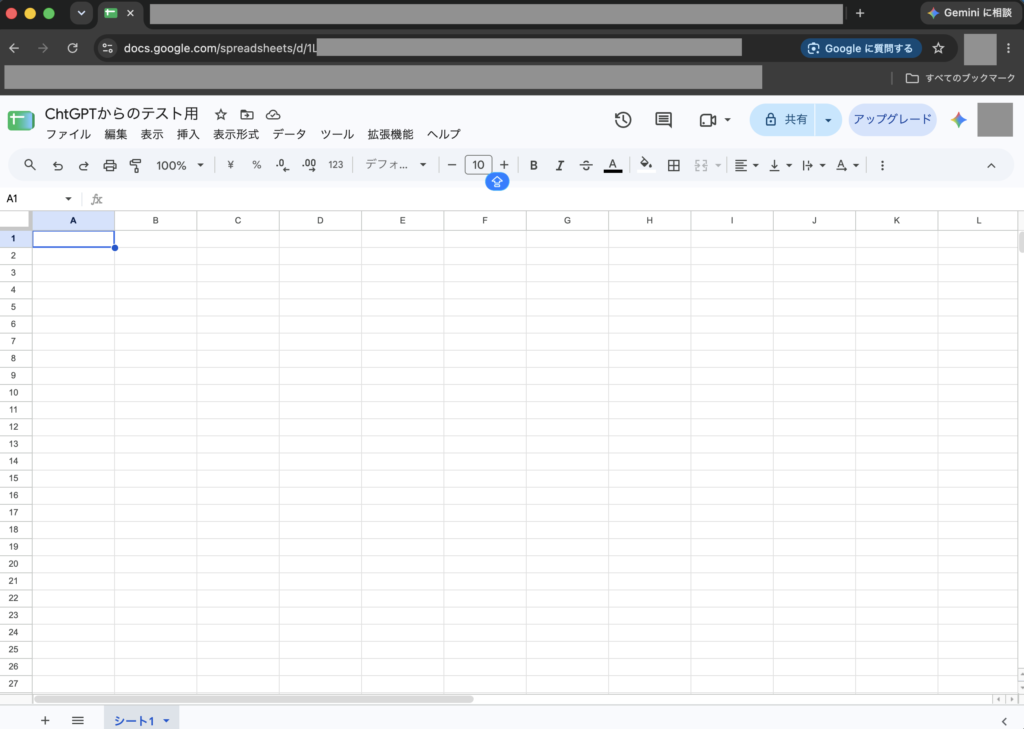Decrease font size with minus

pos(451,165)
